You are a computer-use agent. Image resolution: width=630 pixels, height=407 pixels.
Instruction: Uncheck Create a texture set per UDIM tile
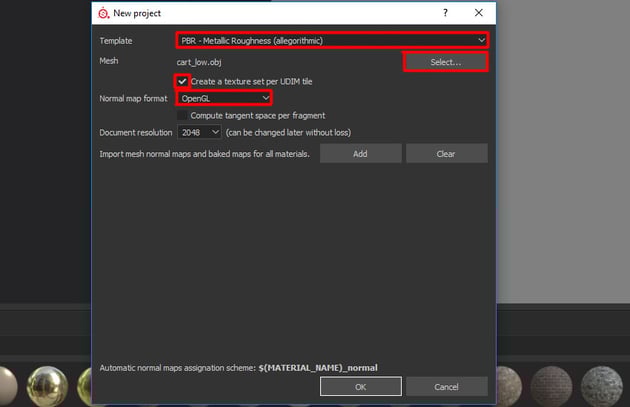tap(182, 82)
